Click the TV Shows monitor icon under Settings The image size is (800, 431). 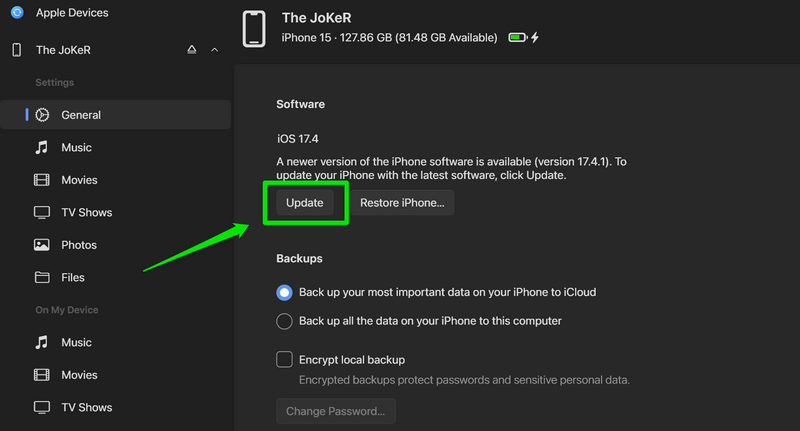click(42, 212)
